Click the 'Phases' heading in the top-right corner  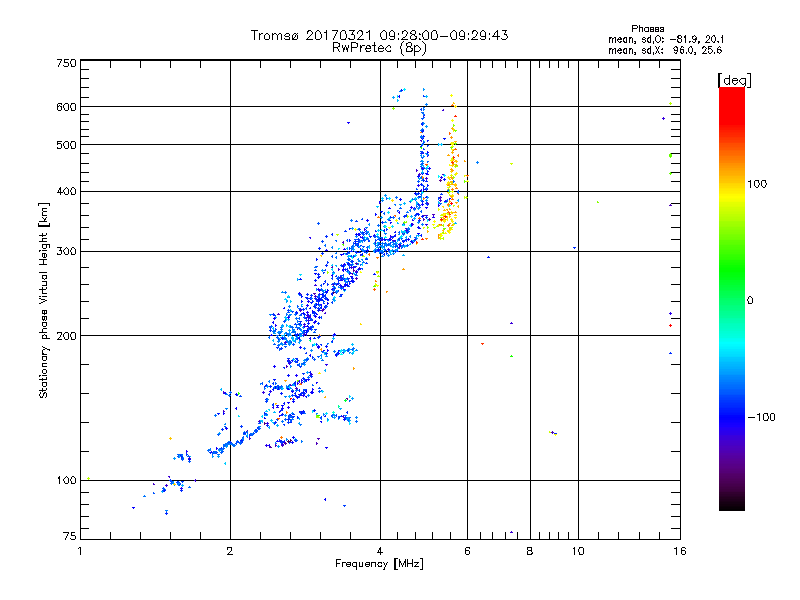pos(647,29)
